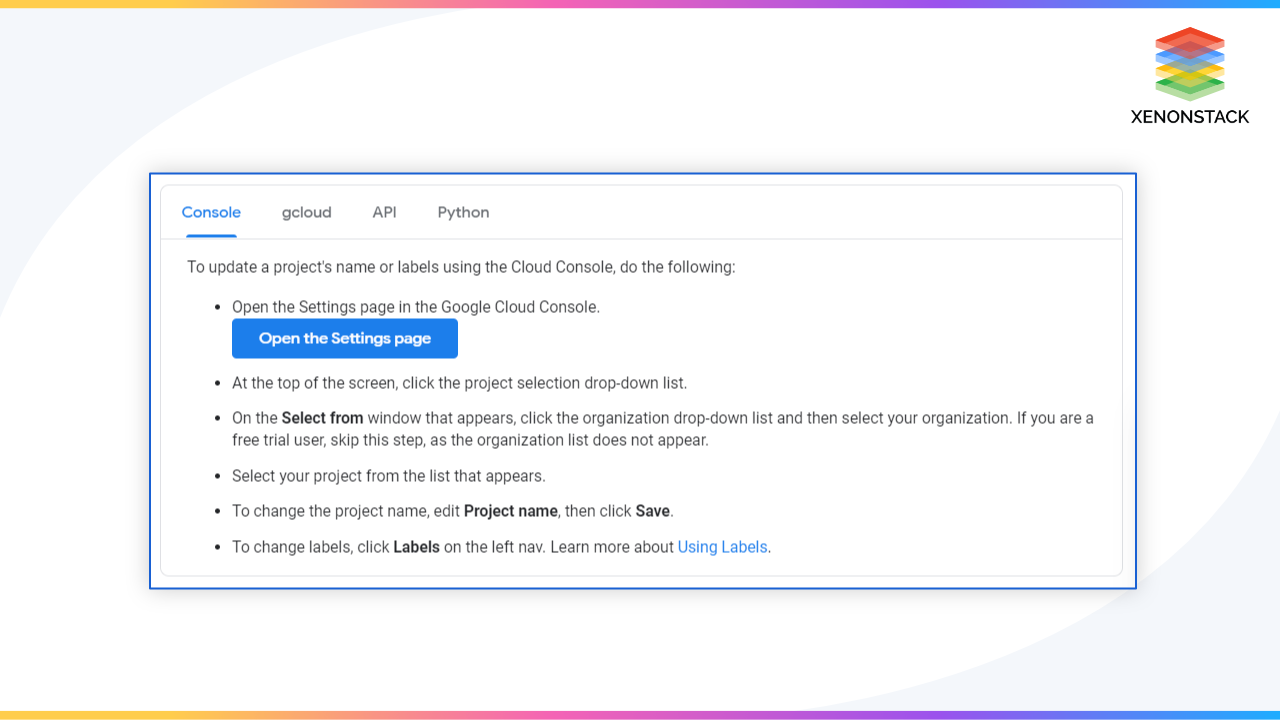Switch to the gcloud tab
Viewport: 1280px width, 720px height.
click(x=306, y=212)
